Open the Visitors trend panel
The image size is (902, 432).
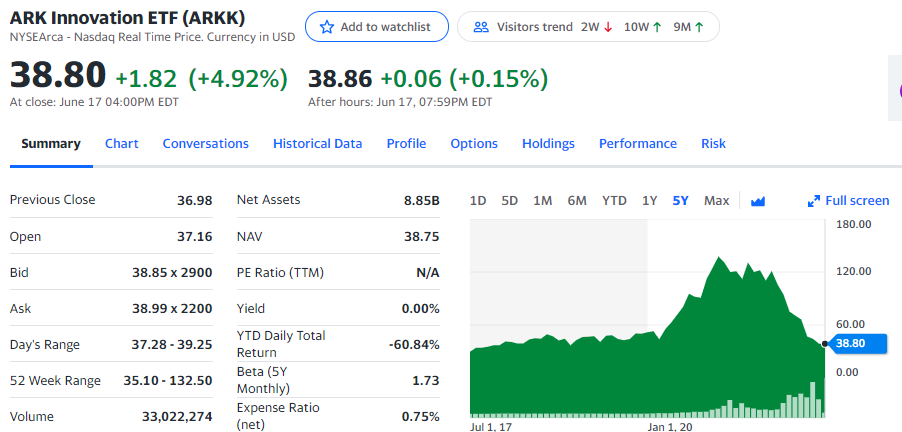tap(588, 26)
